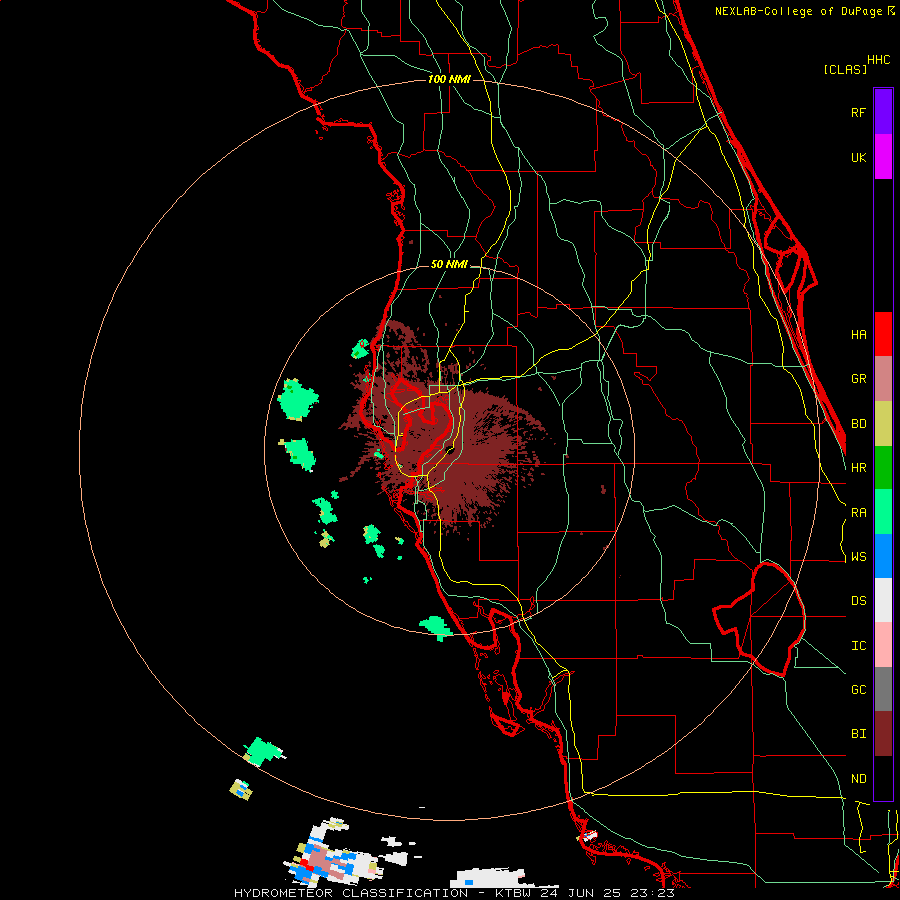Screen dimensions: 900x900
Task: Click the GC gray legend swatch
Action: (x=883, y=689)
